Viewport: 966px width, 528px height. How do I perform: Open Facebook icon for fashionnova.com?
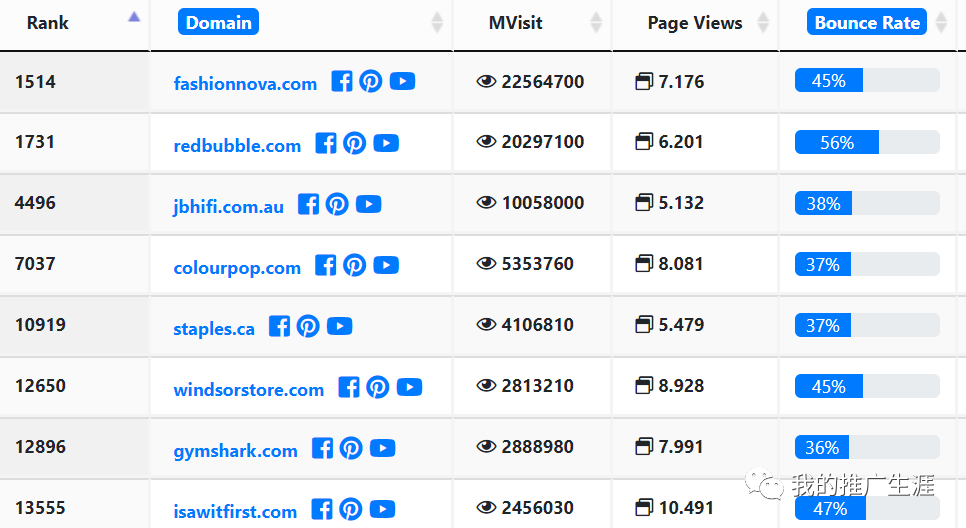[x=342, y=82]
